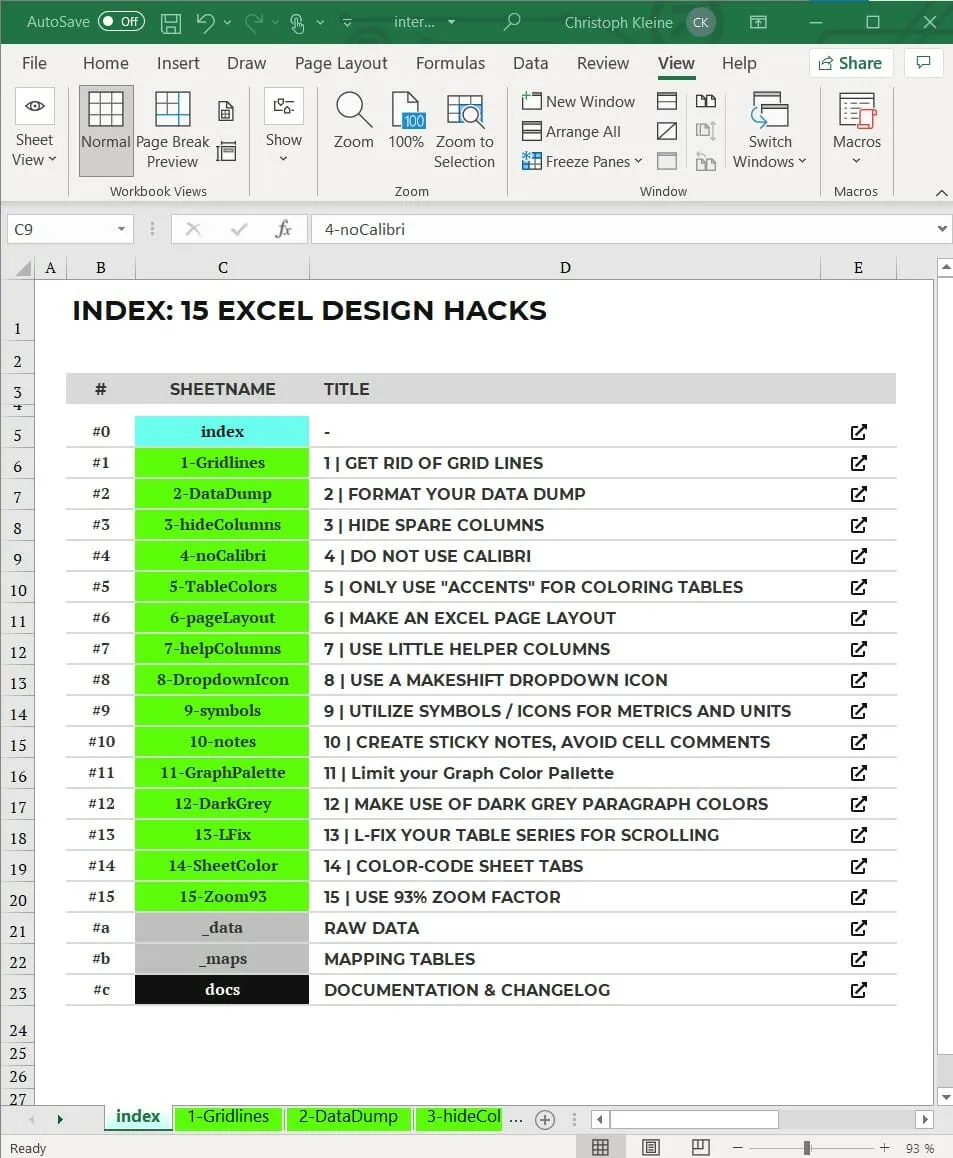The image size is (953, 1158).
Task: Click the Share button
Action: point(850,63)
